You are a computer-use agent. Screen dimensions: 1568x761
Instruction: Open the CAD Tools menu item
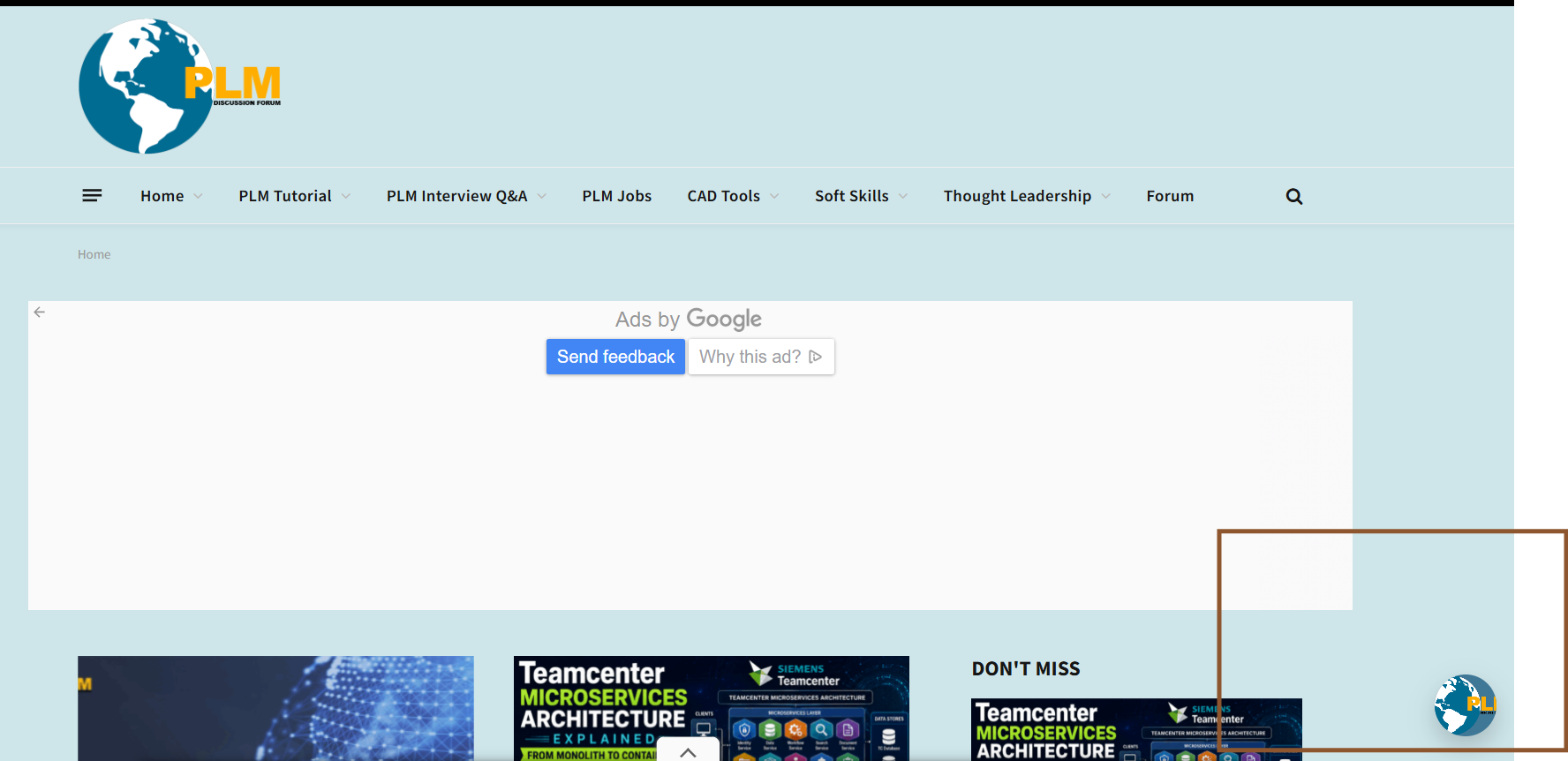(724, 196)
